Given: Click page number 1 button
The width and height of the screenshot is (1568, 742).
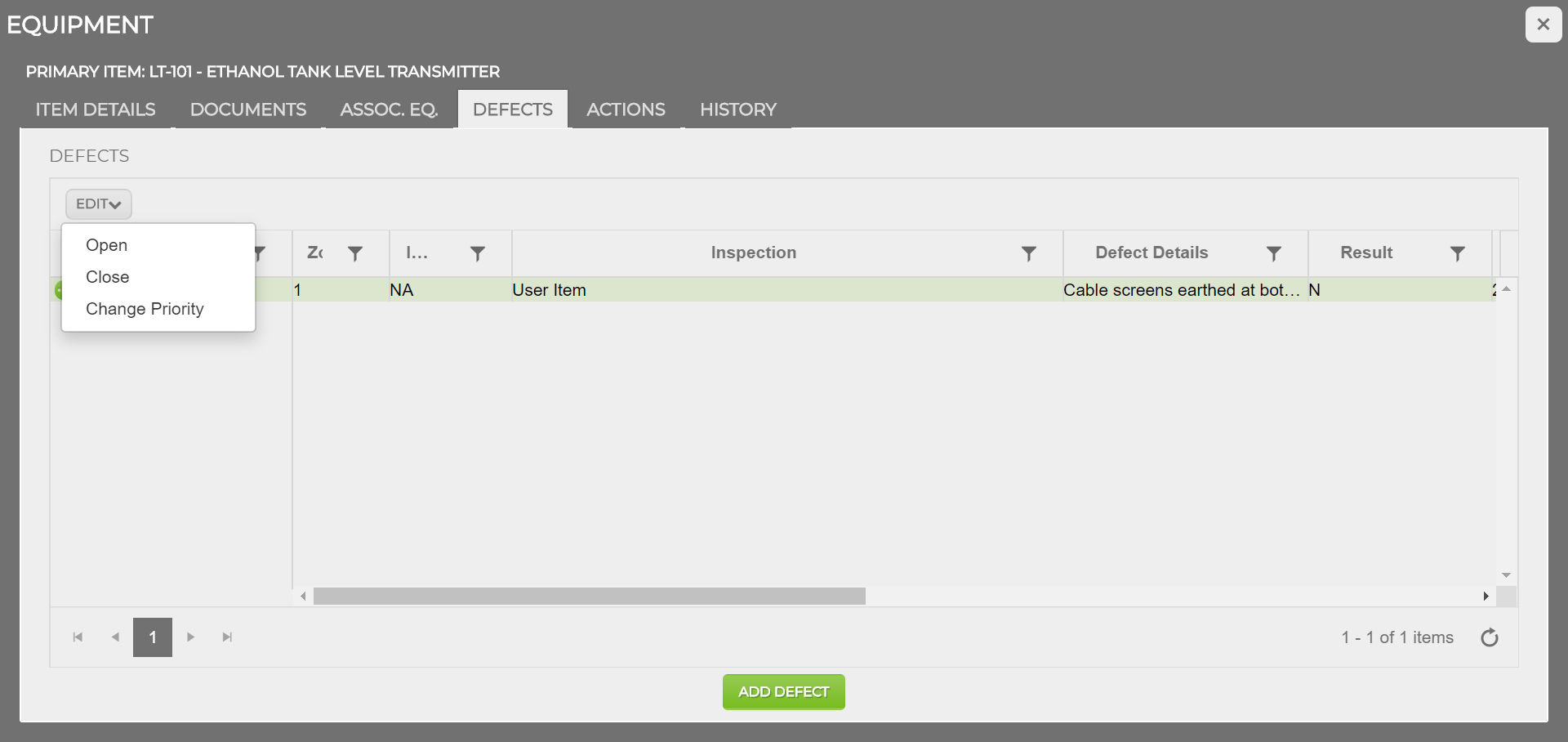Looking at the screenshot, I should (153, 637).
